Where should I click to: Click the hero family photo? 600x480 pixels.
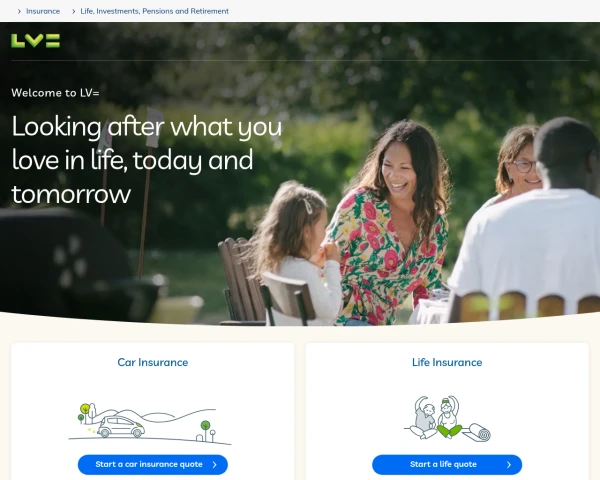(300, 174)
